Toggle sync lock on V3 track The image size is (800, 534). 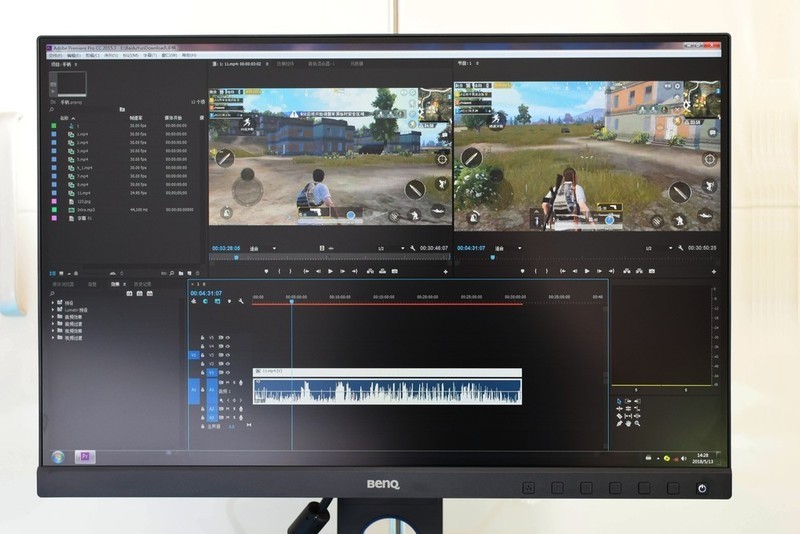click(221, 355)
